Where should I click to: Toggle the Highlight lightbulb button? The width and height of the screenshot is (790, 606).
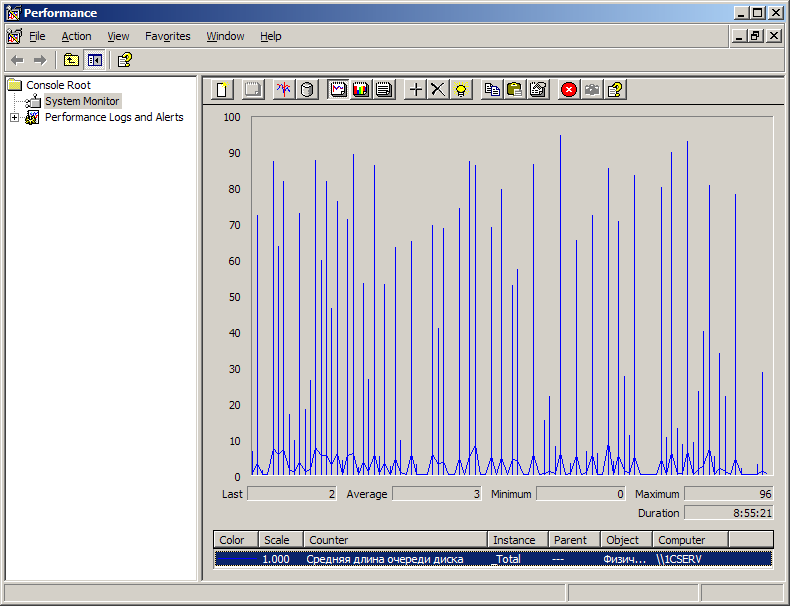[x=460, y=89]
